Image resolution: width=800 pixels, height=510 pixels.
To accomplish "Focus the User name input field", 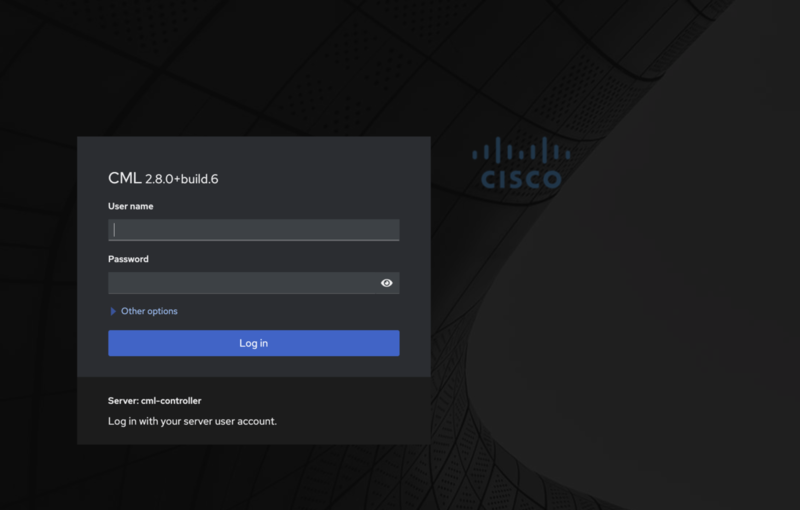I will (254, 230).
